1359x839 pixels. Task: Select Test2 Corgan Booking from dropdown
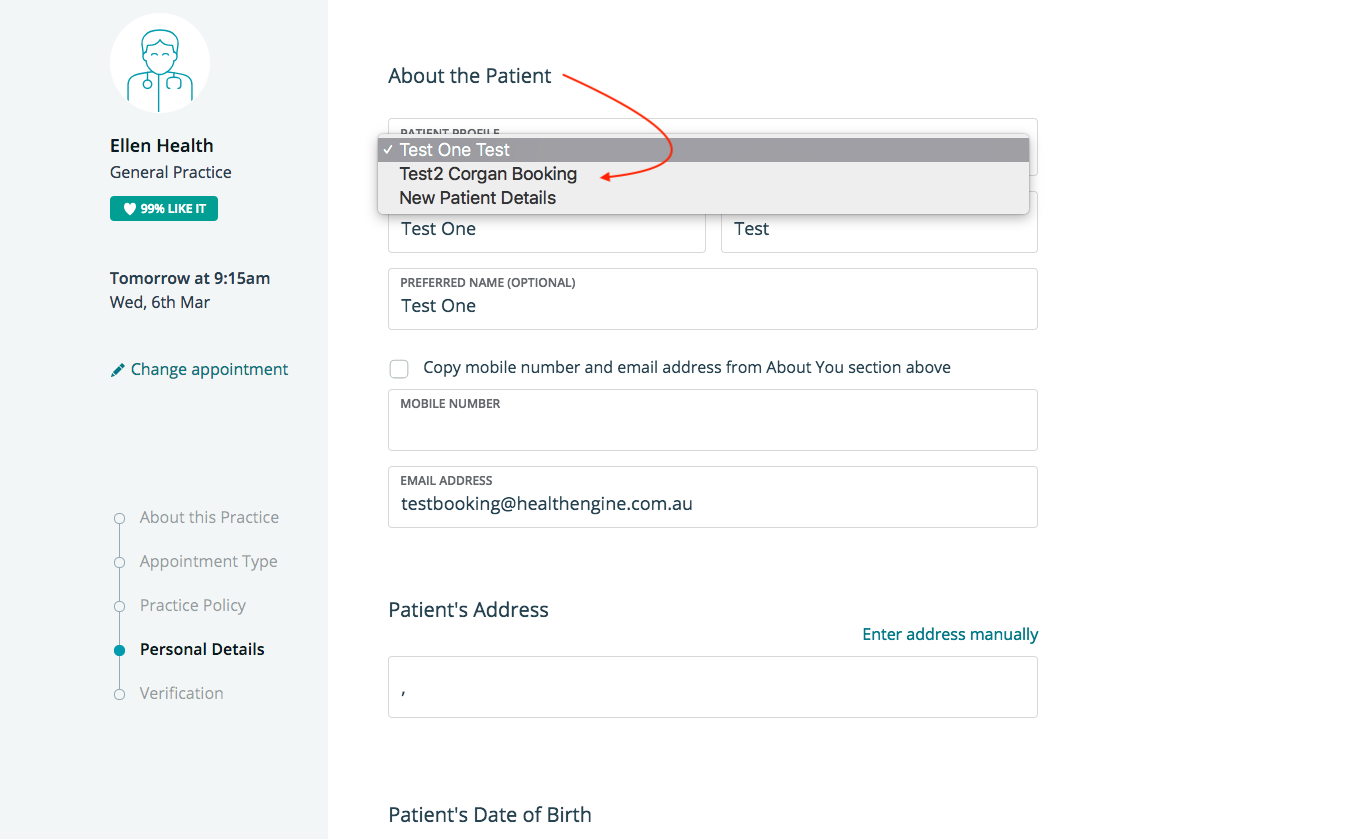[x=488, y=174]
